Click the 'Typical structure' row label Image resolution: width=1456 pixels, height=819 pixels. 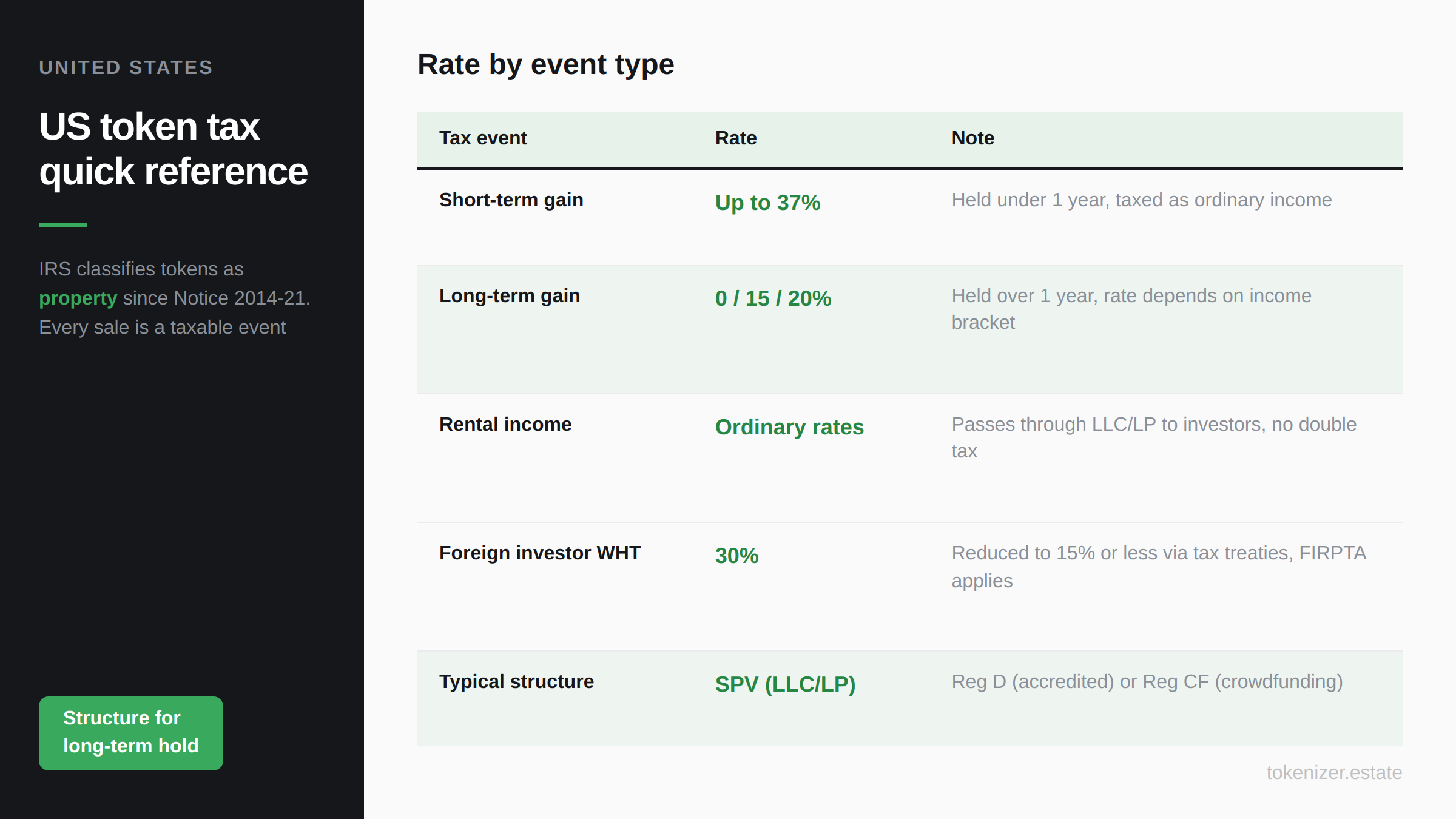click(516, 682)
